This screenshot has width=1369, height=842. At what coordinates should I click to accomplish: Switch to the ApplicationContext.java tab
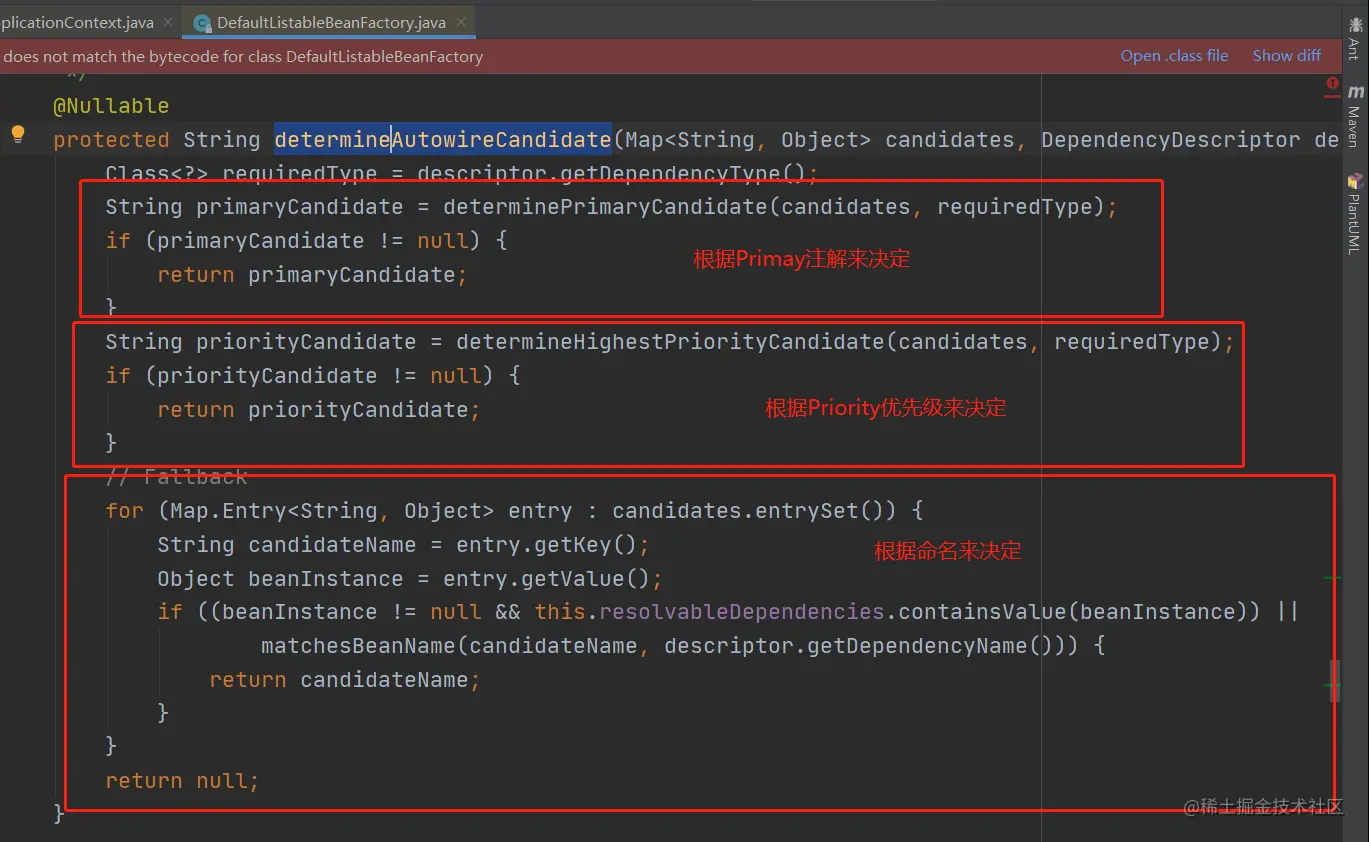[77, 23]
